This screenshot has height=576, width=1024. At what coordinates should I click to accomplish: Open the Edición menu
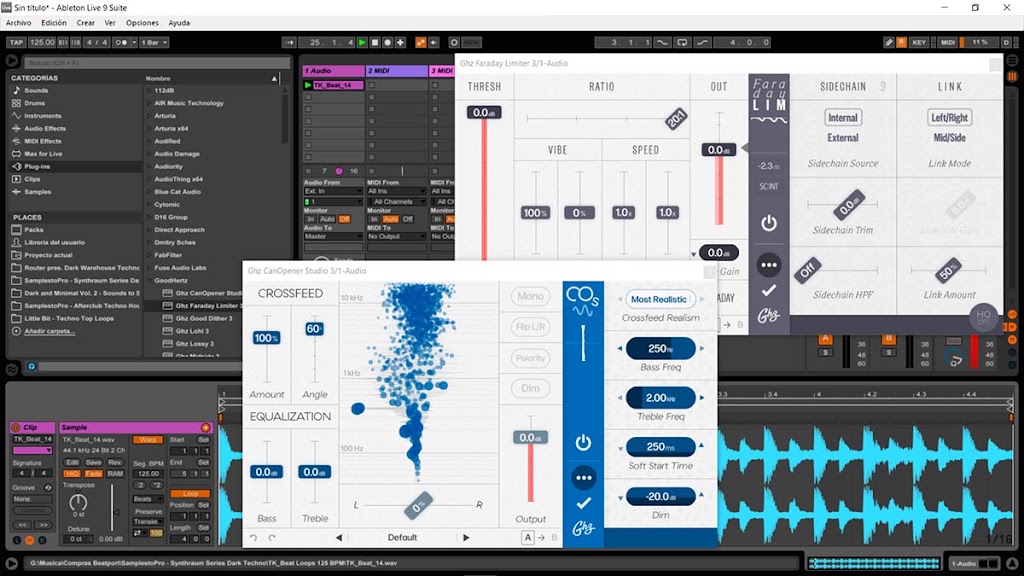[54, 23]
